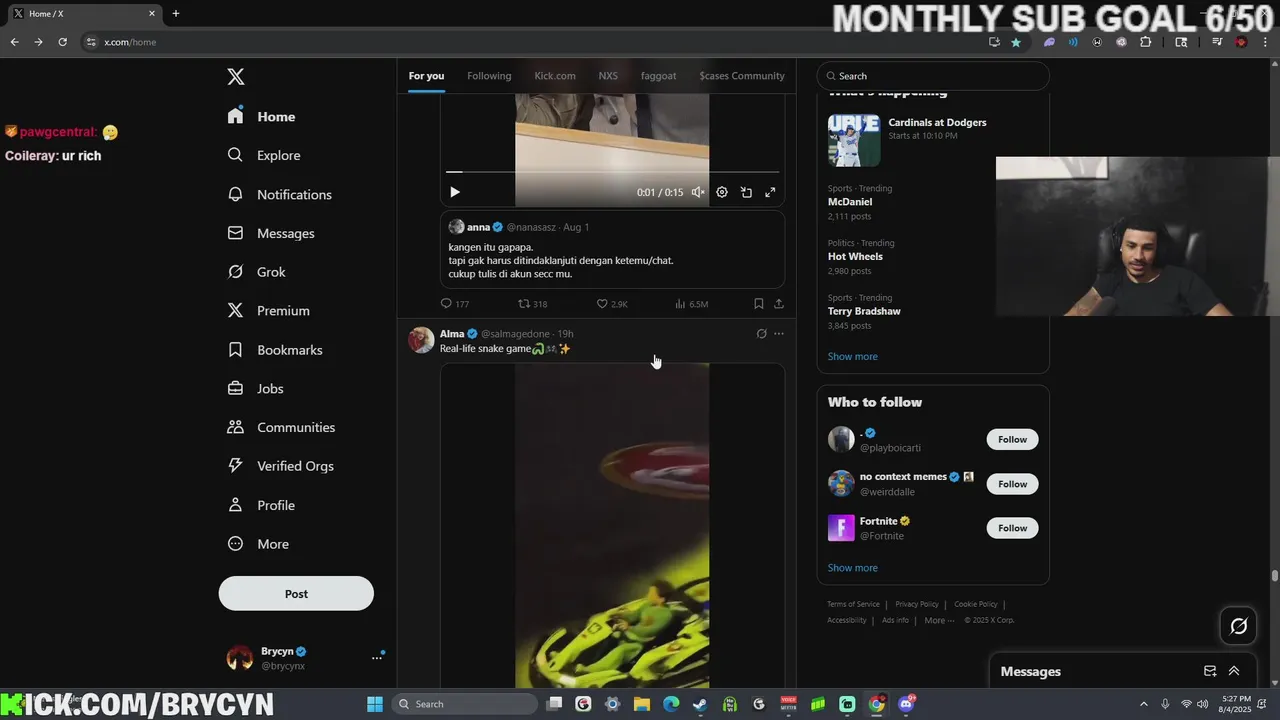Click the Bookmarks icon in the sidebar
The height and width of the screenshot is (720, 1280).
tap(235, 350)
